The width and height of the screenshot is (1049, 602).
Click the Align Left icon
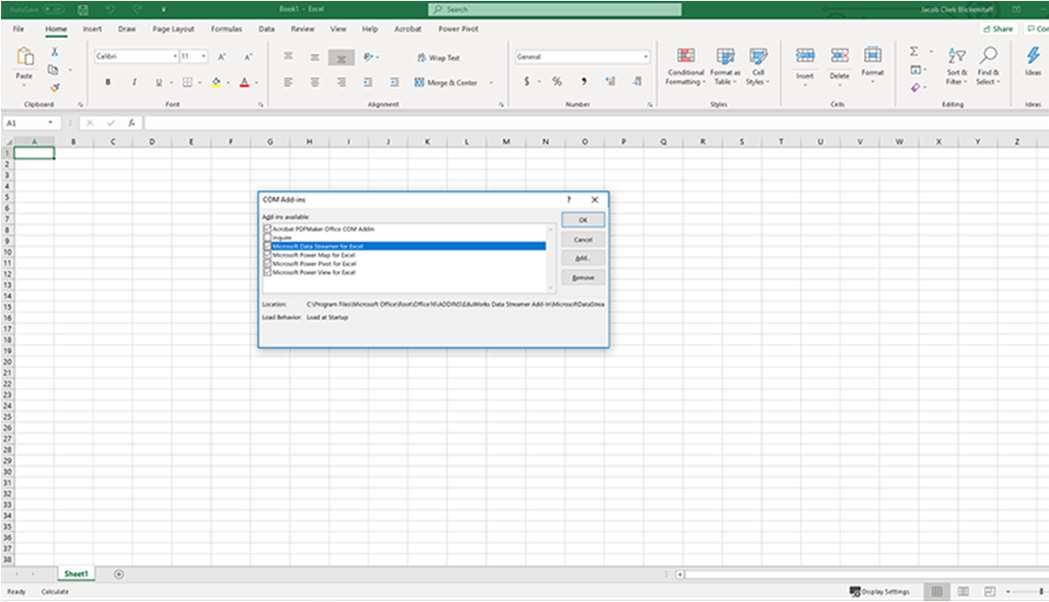coord(288,82)
